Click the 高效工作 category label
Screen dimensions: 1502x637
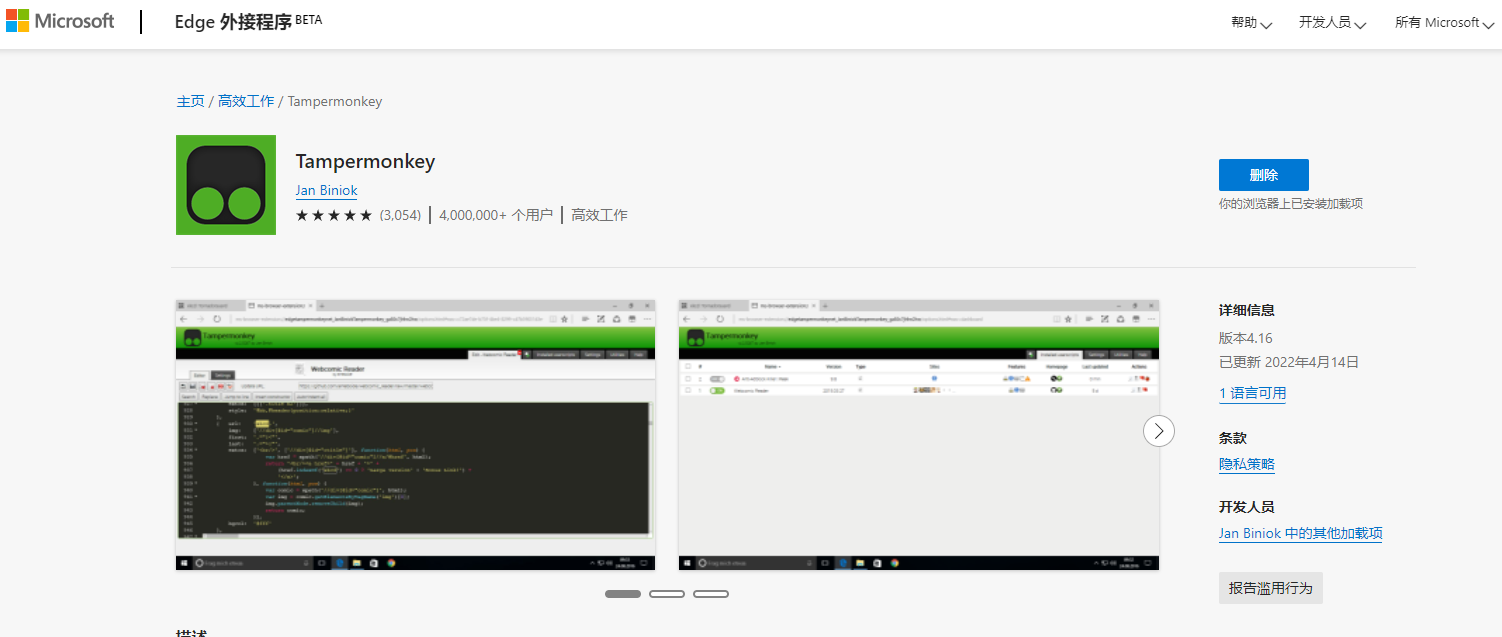[x=599, y=215]
